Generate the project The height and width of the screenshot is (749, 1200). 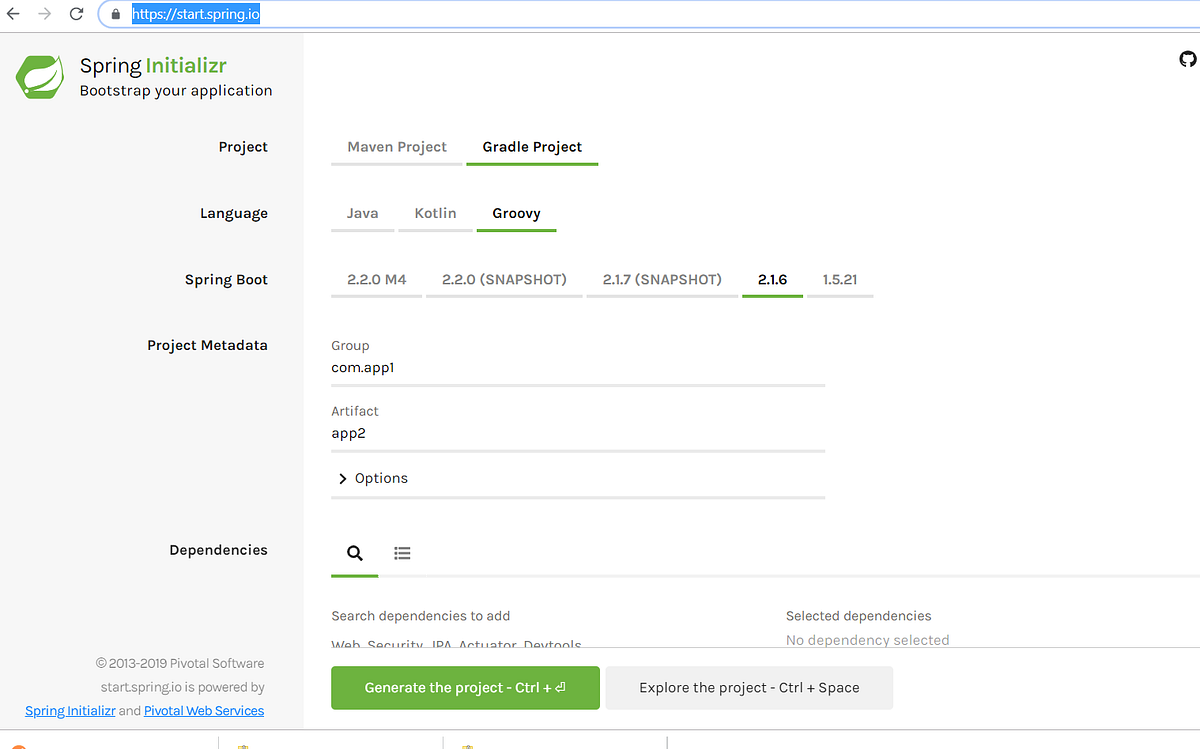(x=465, y=688)
